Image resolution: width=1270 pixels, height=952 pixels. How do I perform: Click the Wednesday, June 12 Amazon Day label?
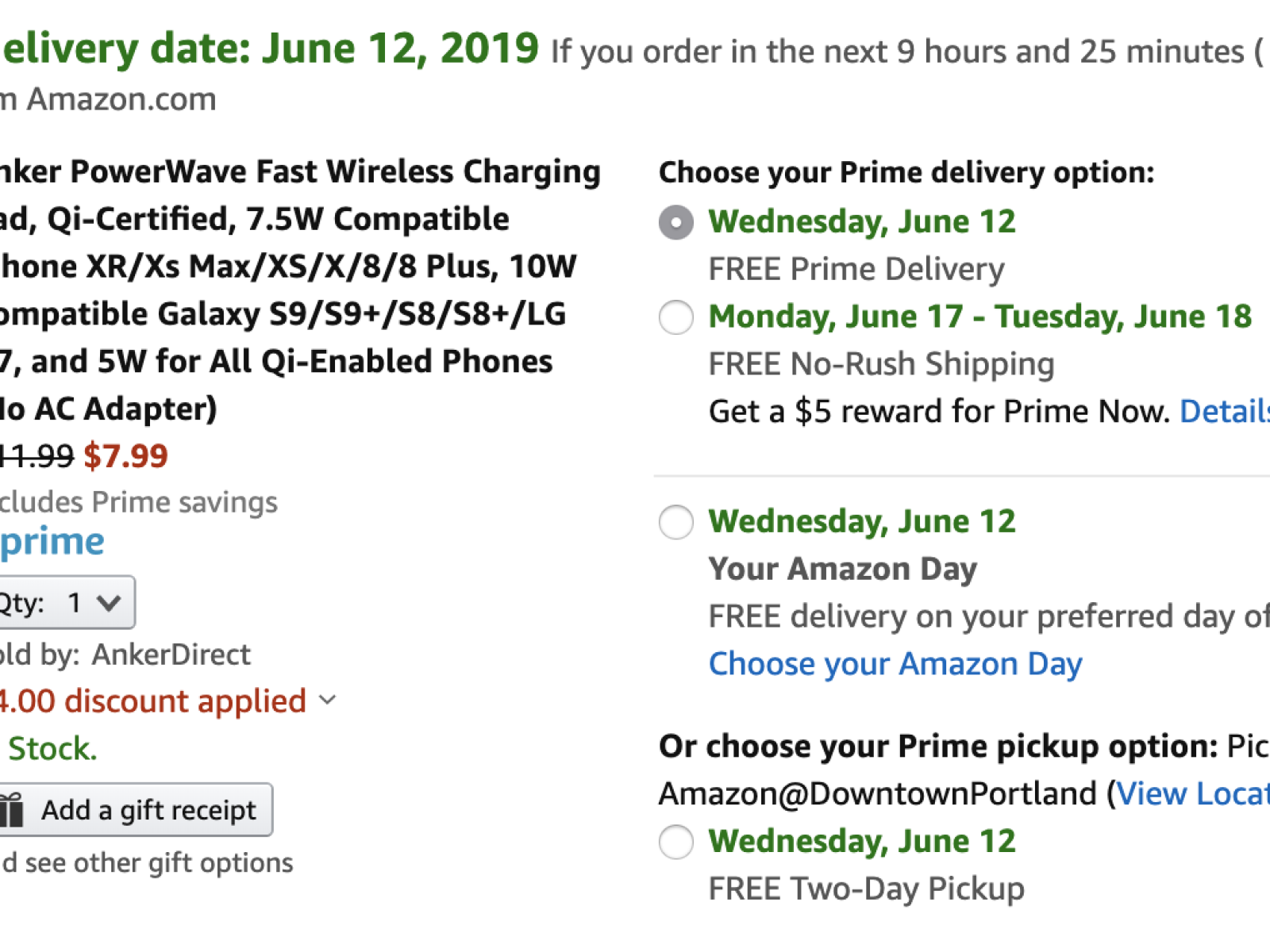(x=861, y=522)
